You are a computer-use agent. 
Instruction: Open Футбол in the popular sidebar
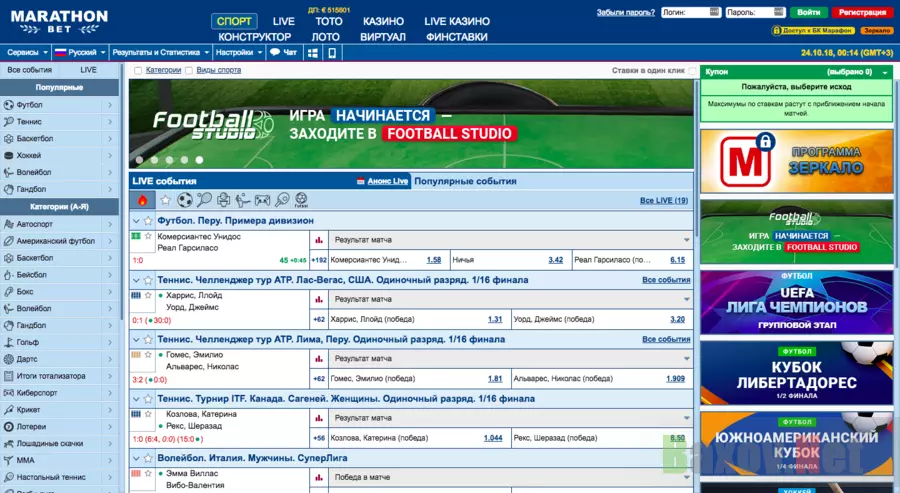[x=60, y=105]
